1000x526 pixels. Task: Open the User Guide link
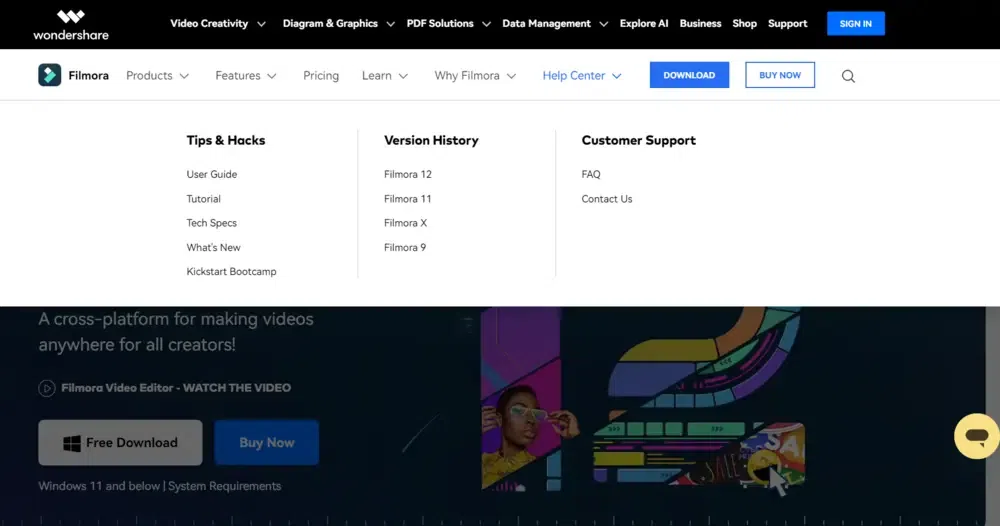212,174
